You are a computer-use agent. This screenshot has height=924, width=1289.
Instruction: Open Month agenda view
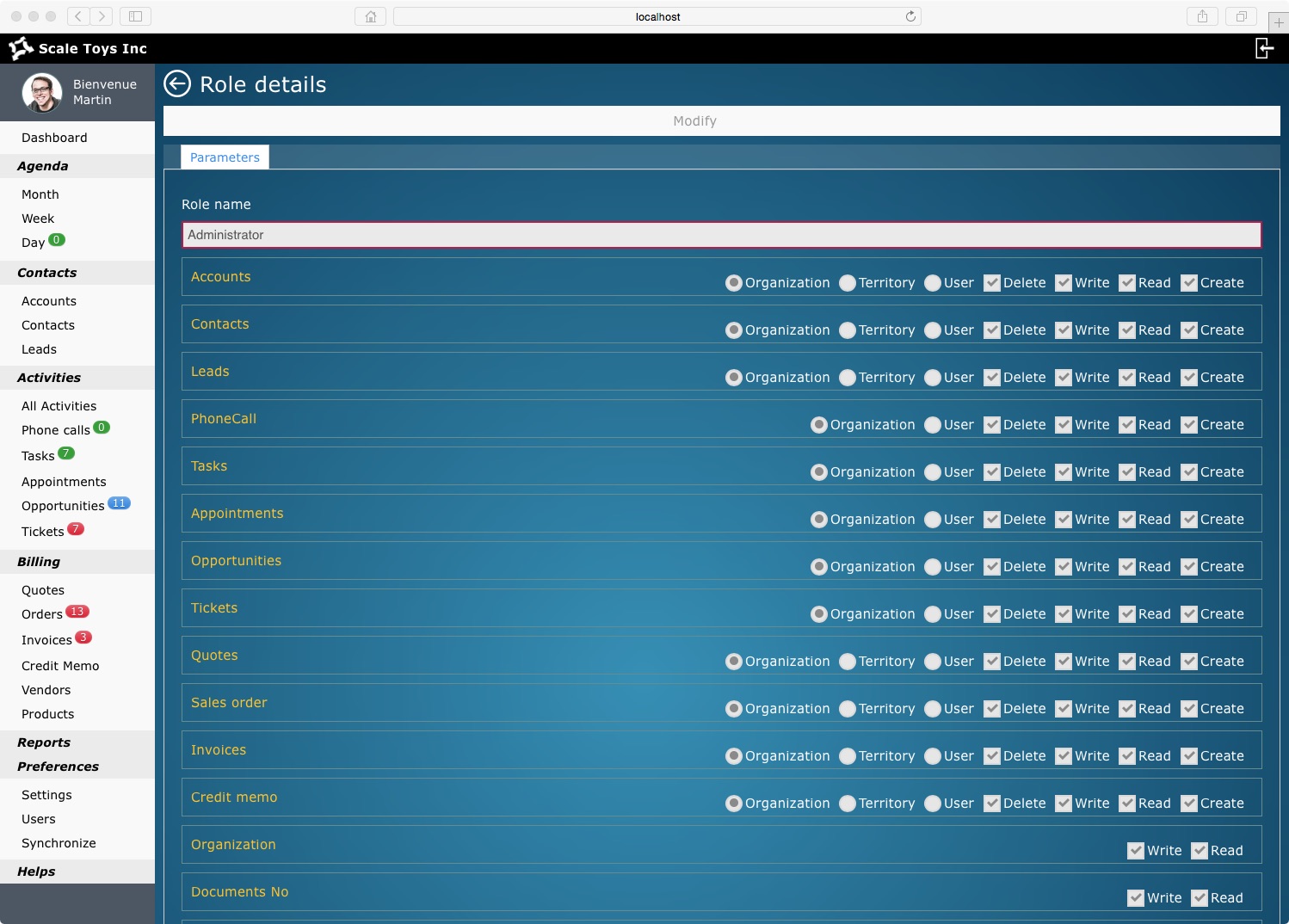pyautogui.click(x=40, y=194)
